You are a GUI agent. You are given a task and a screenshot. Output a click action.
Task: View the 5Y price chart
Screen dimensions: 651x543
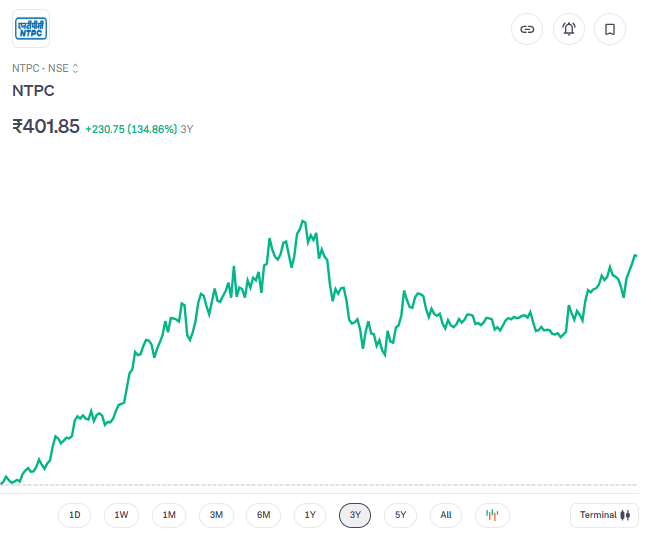pyautogui.click(x=400, y=515)
